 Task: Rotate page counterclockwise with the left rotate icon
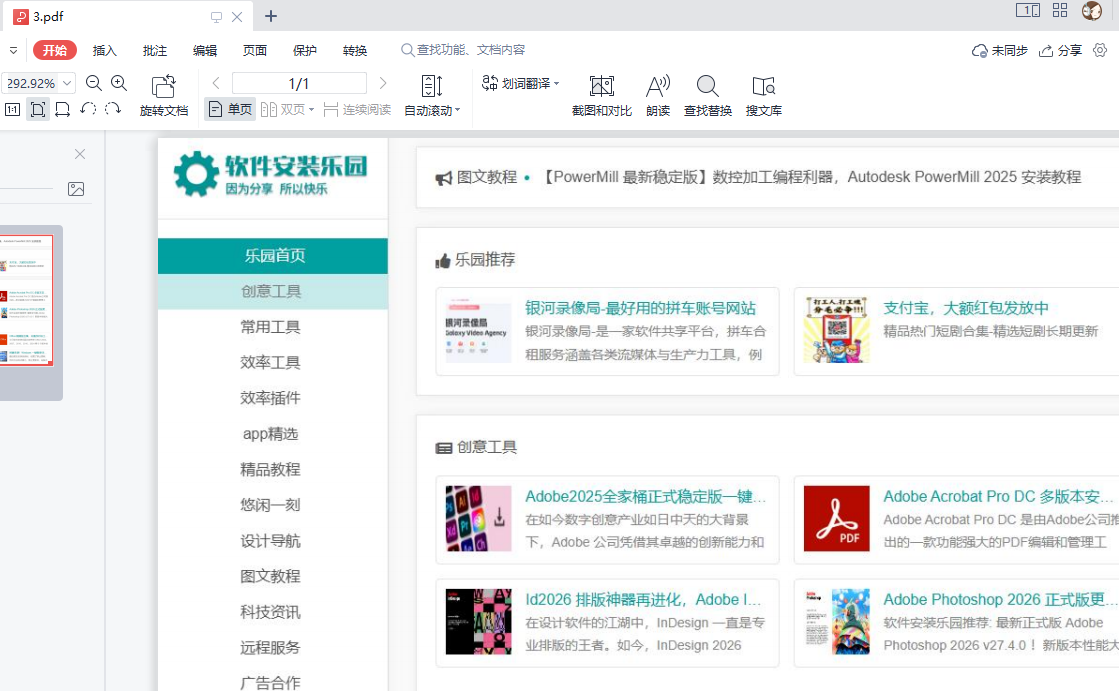point(88,109)
